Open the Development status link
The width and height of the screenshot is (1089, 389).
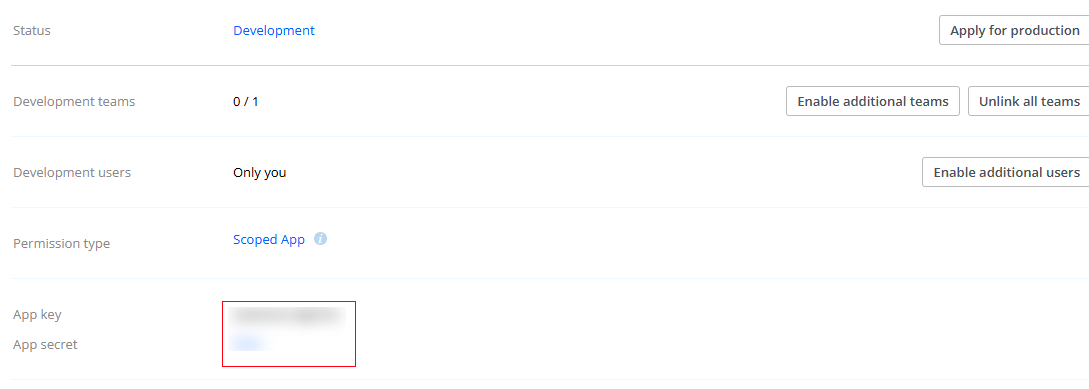(274, 31)
